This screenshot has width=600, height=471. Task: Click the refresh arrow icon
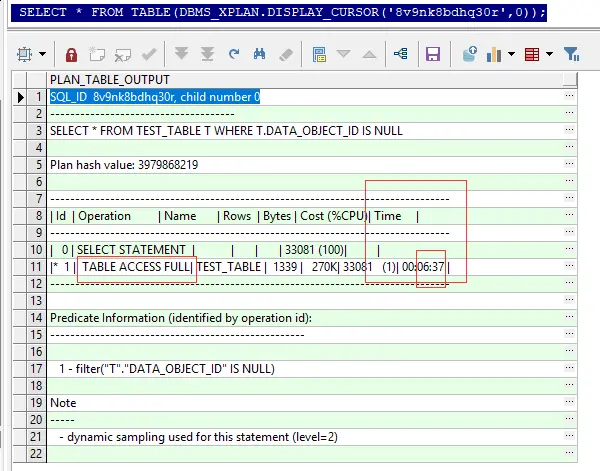[x=233, y=54]
